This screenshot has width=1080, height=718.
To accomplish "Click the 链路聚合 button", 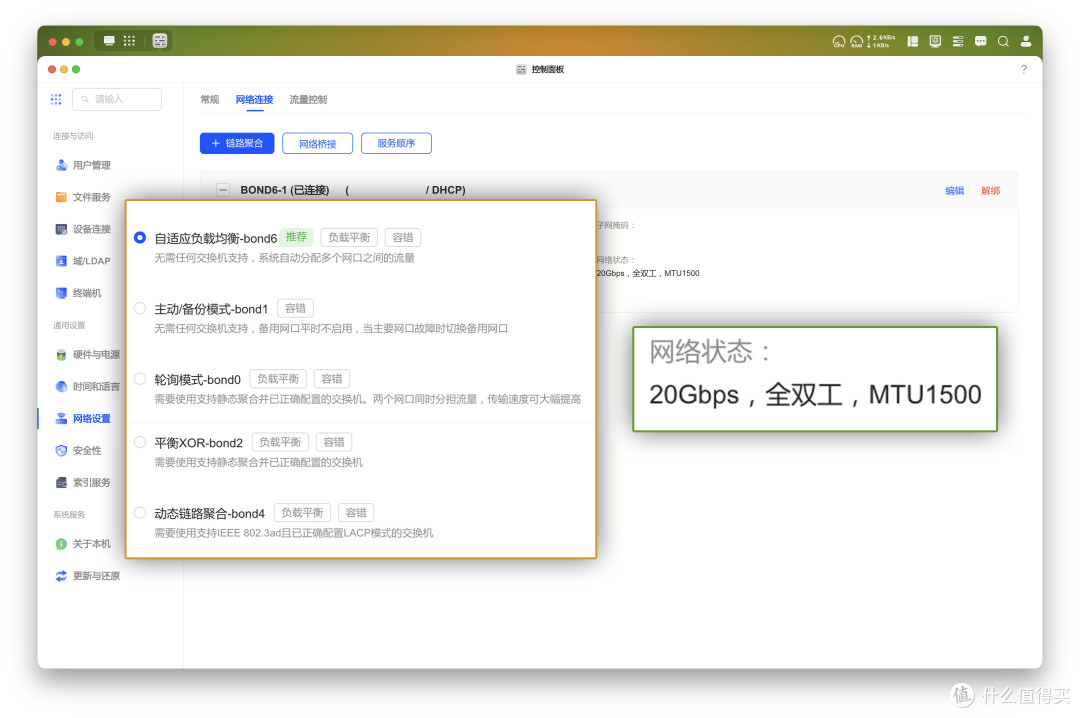I will pos(237,143).
